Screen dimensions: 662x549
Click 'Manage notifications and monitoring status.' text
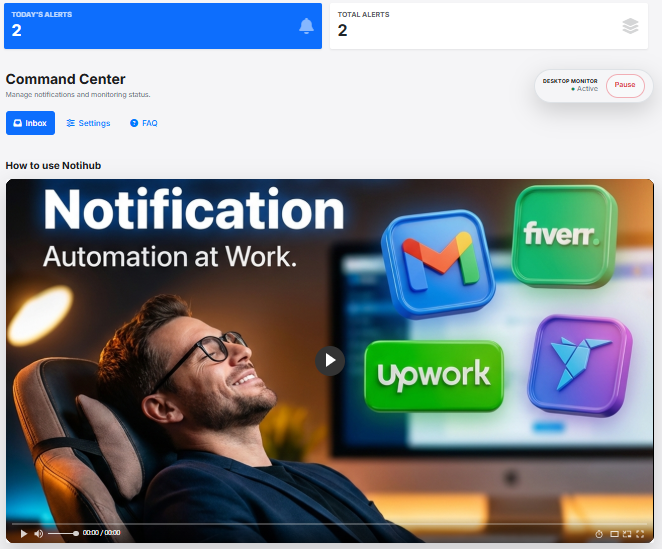click(x=78, y=95)
